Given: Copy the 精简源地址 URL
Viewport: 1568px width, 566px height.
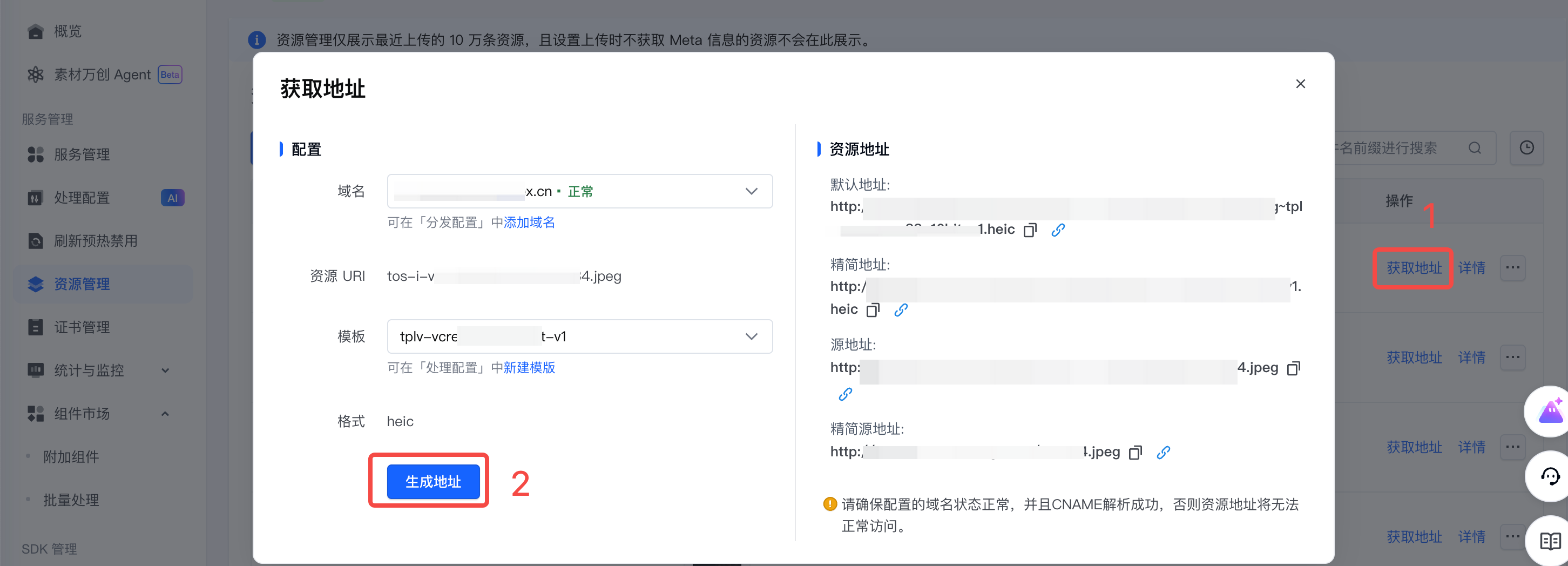Looking at the screenshot, I should pyautogui.click(x=1135, y=452).
